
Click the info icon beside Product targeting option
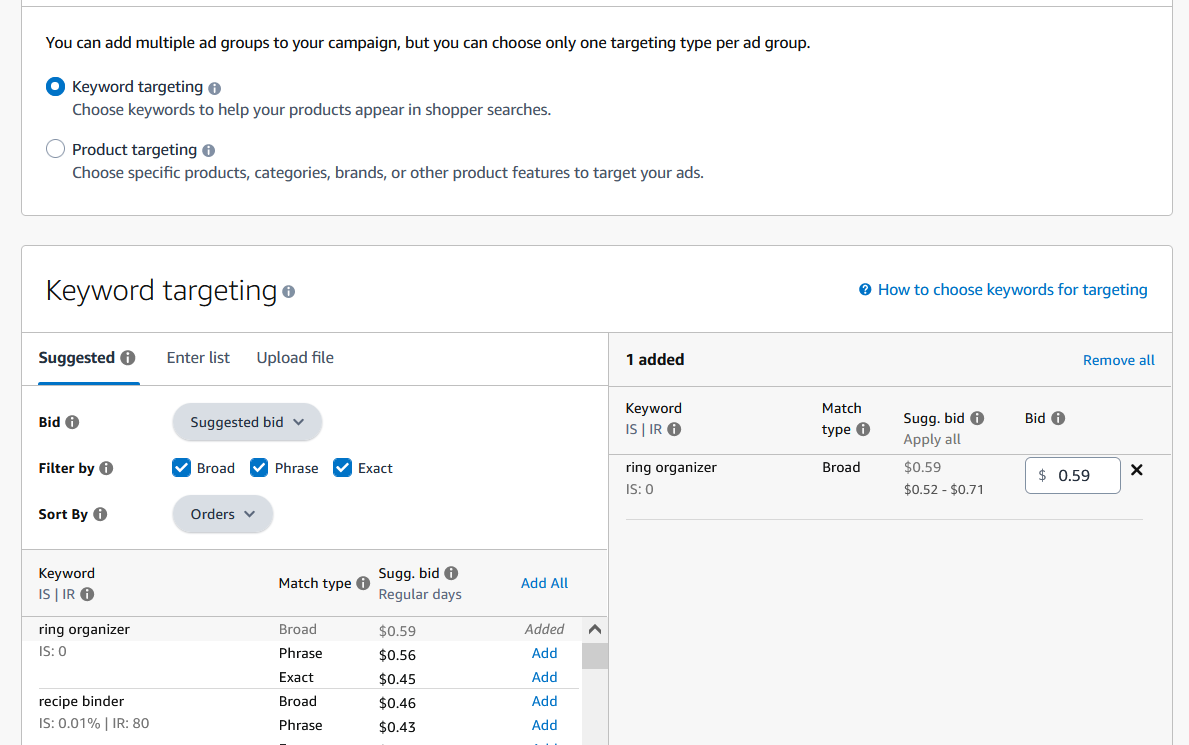(208, 148)
